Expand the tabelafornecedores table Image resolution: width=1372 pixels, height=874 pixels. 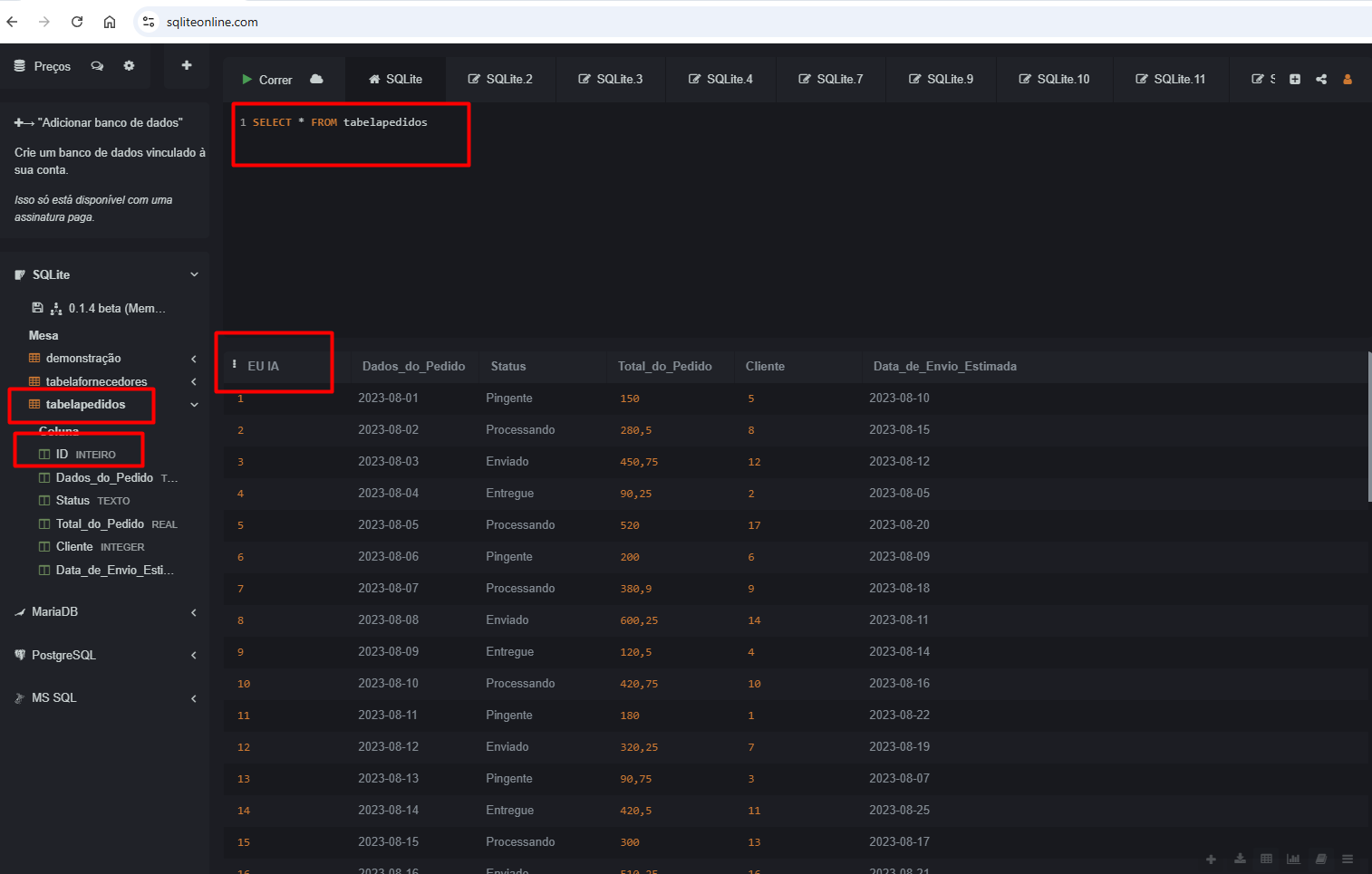[194, 382]
